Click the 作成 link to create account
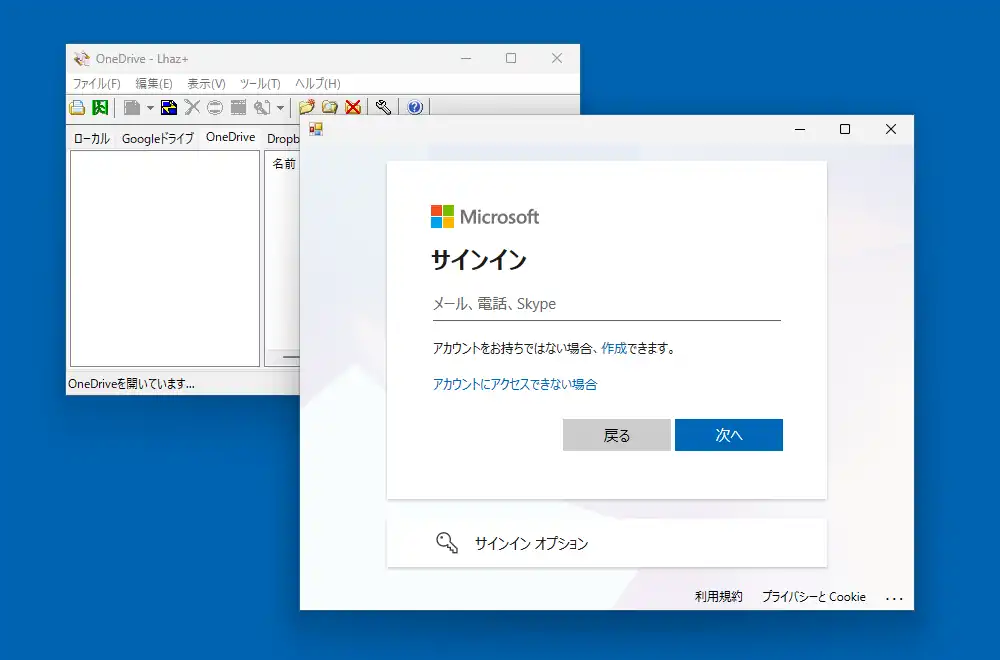This screenshot has width=1000, height=660. pos(614,349)
